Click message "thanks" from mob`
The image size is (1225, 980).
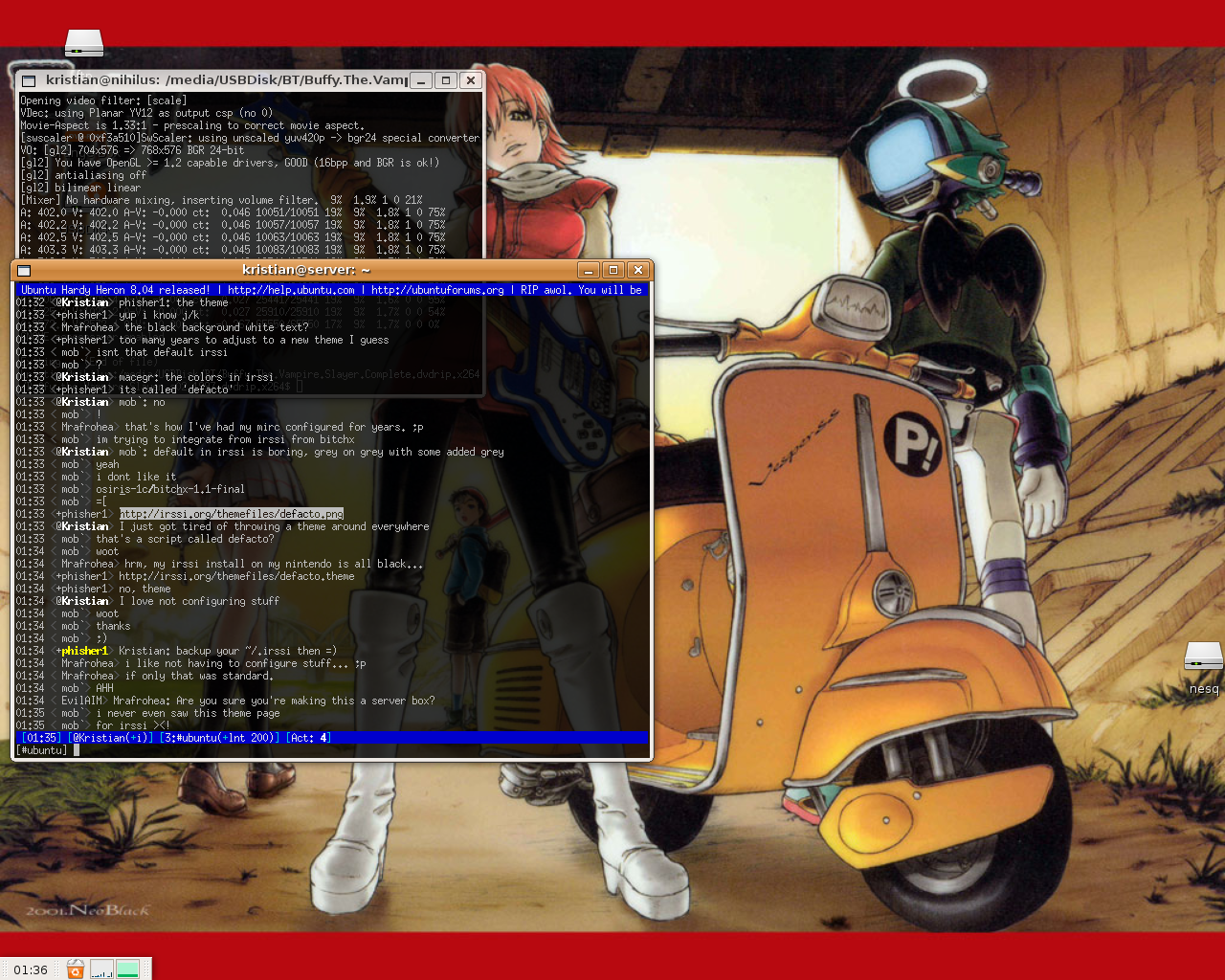[113, 626]
